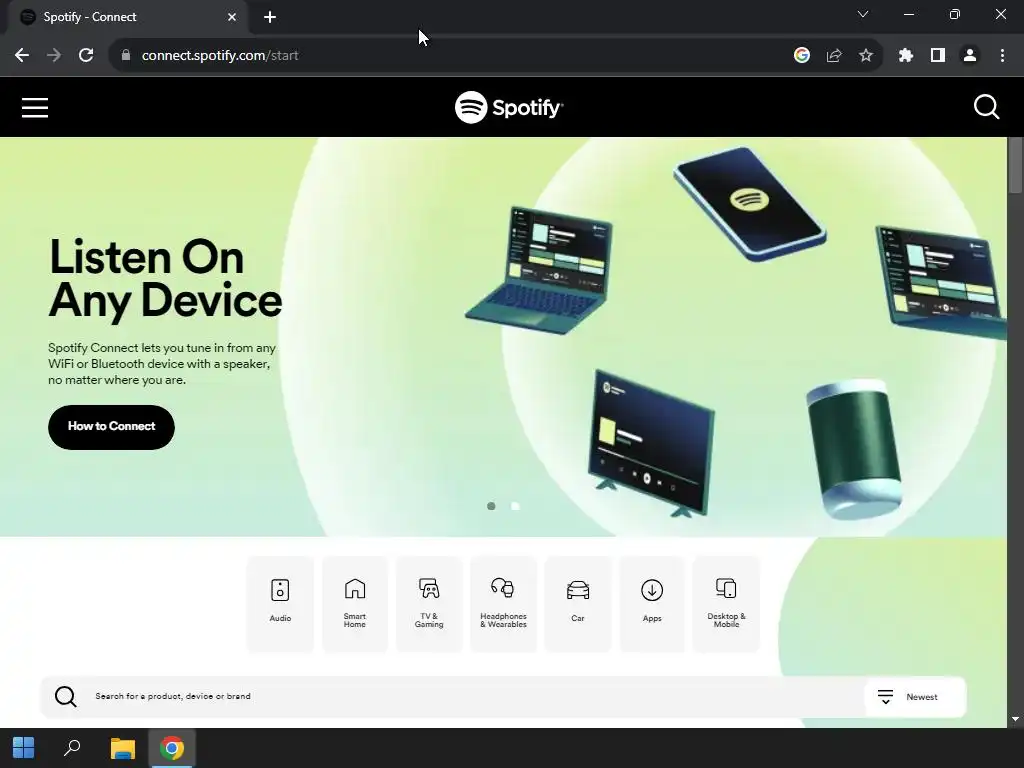Screen dimensions: 1024x768
Task: Click the Spotify Connect description paragraph
Action: tap(162, 364)
